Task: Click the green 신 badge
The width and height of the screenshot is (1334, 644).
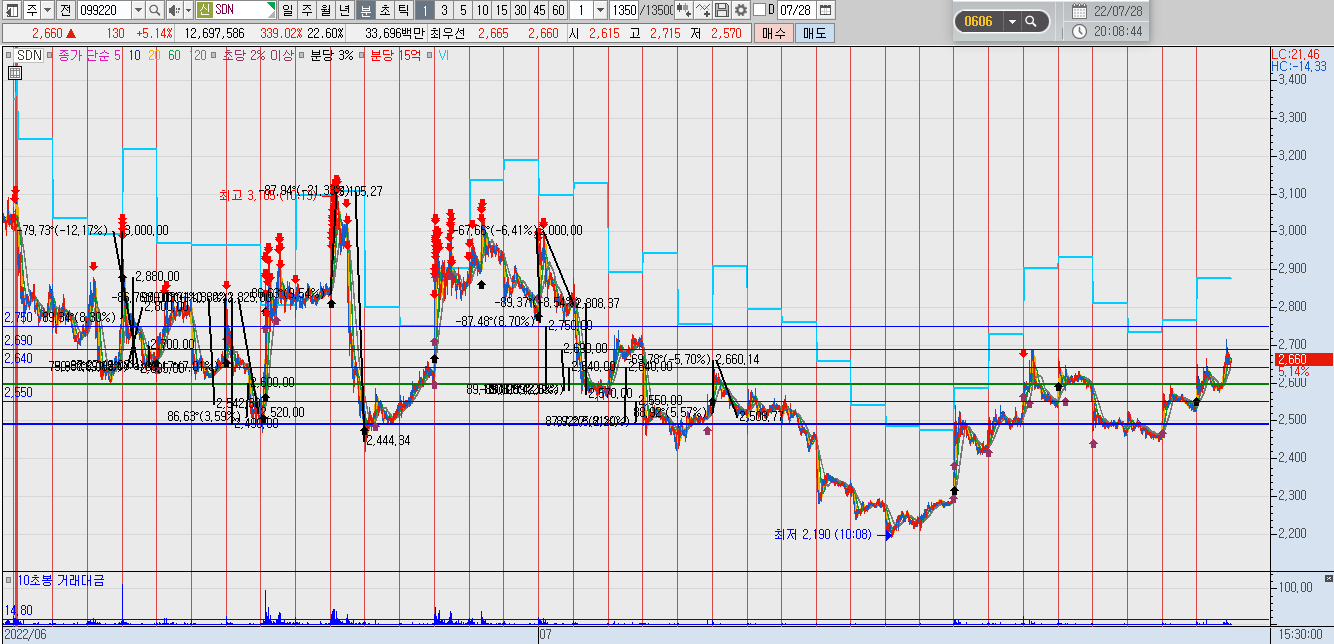Action: point(205,10)
